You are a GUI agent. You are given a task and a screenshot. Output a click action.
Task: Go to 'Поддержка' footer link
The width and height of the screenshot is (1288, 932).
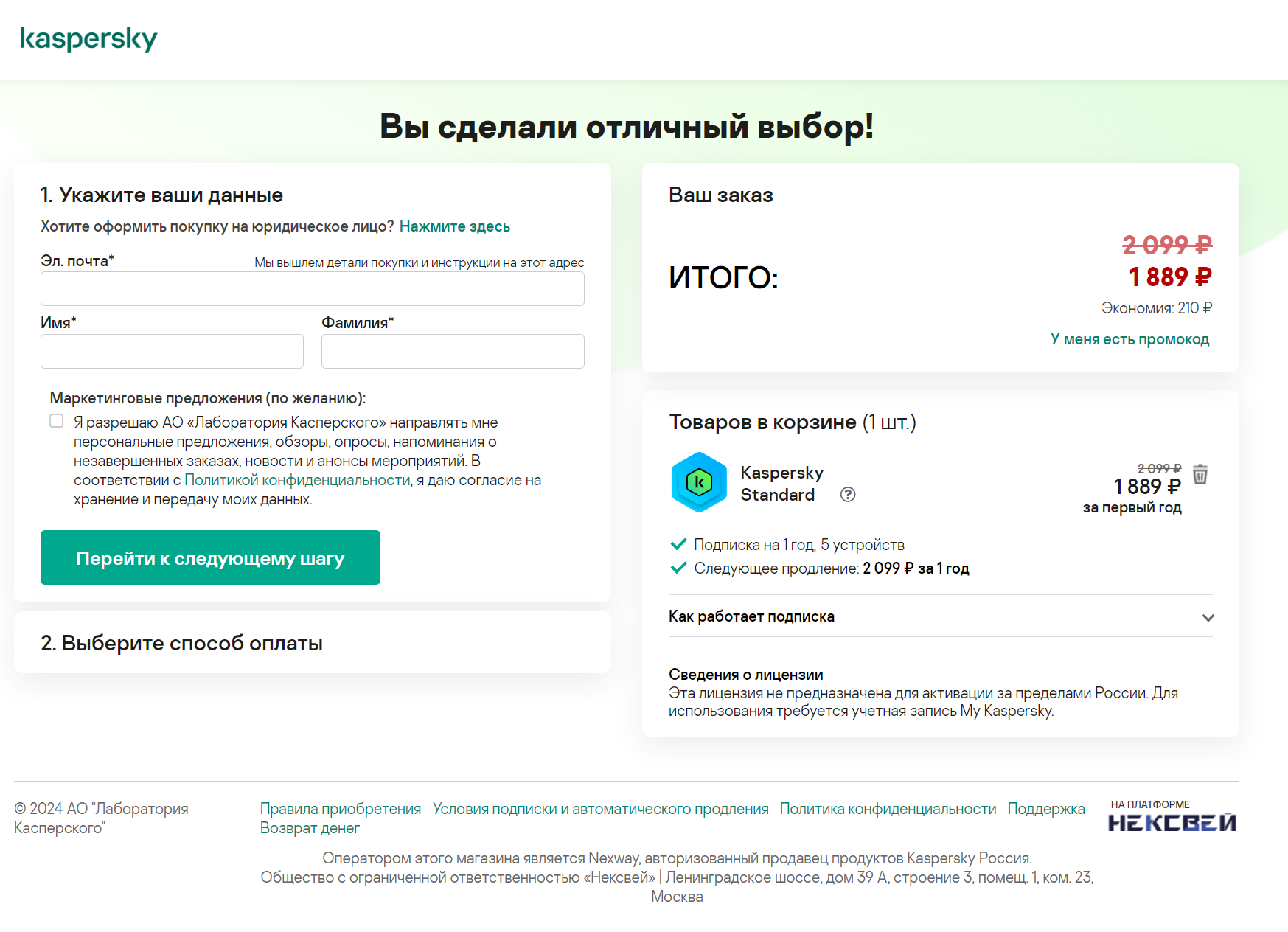pyautogui.click(x=1046, y=809)
